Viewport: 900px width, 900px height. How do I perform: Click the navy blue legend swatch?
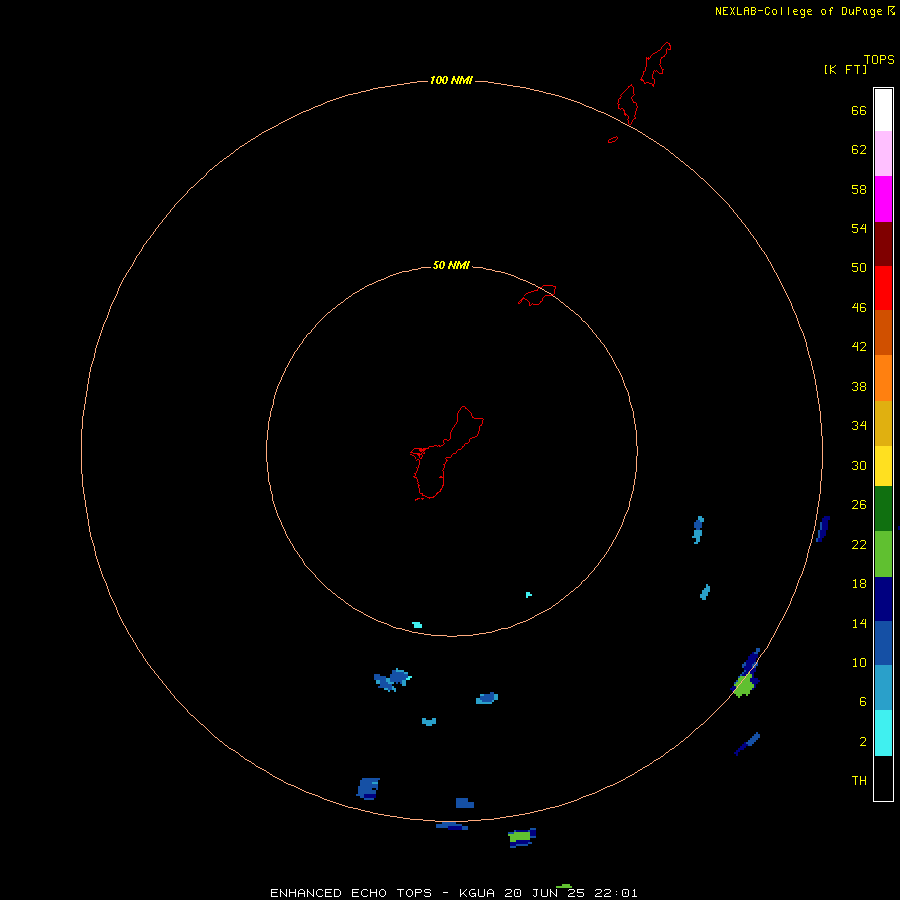[883, 599]
